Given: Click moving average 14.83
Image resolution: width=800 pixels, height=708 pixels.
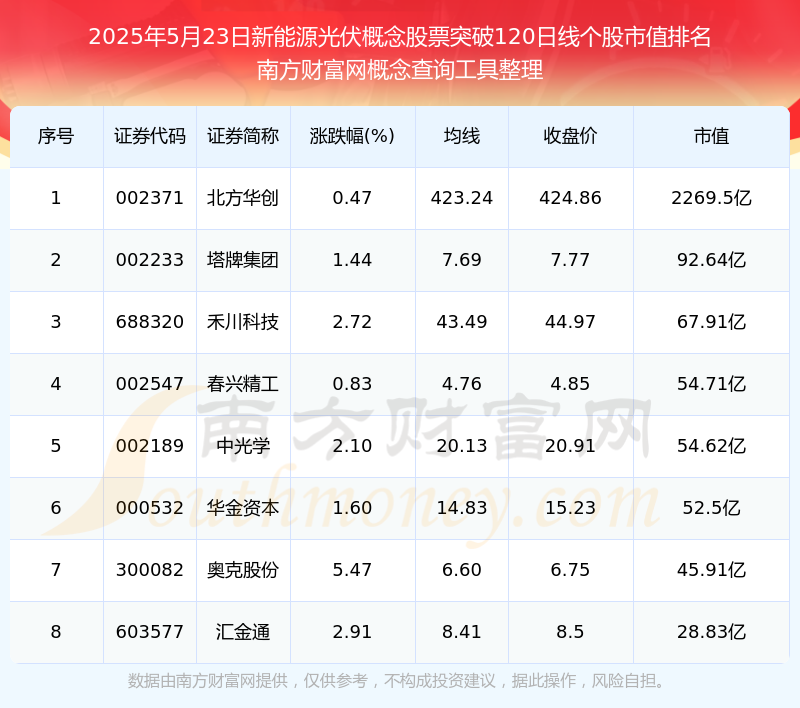Looking at the screenshot, I should tap(462, 508).
